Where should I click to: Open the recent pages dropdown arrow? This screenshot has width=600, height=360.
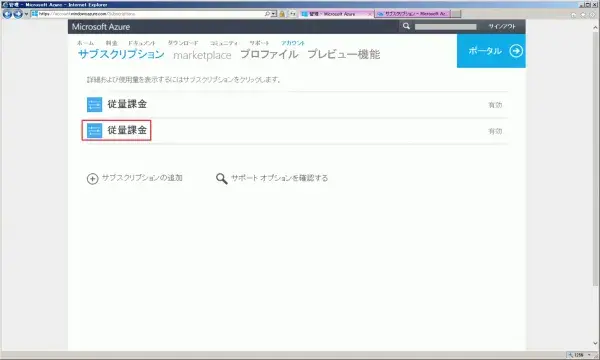[26, 14]
